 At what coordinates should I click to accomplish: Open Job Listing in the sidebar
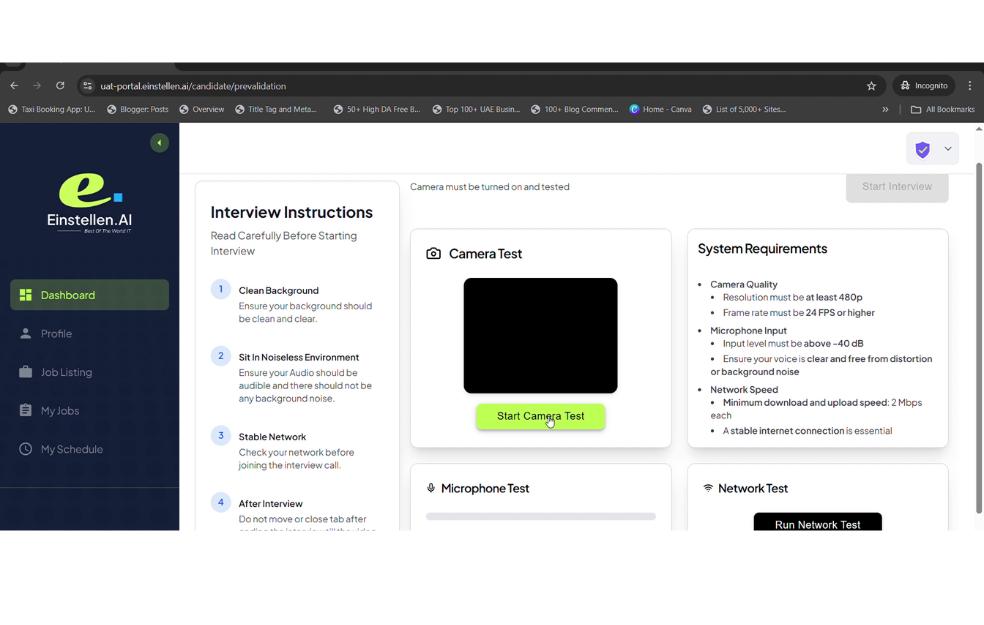pos(66,372)
